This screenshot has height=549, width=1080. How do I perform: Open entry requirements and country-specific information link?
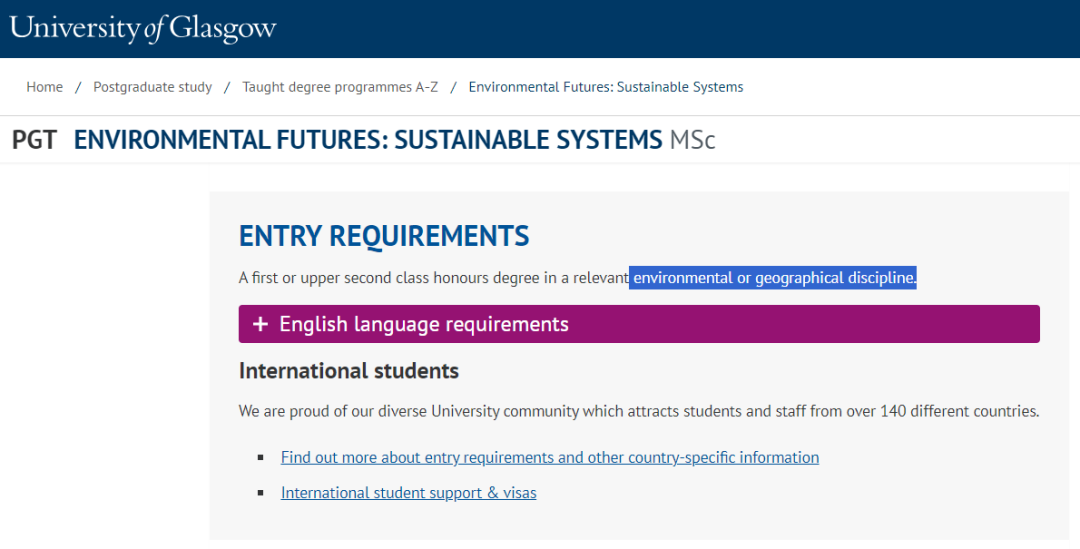pos(550,457)
